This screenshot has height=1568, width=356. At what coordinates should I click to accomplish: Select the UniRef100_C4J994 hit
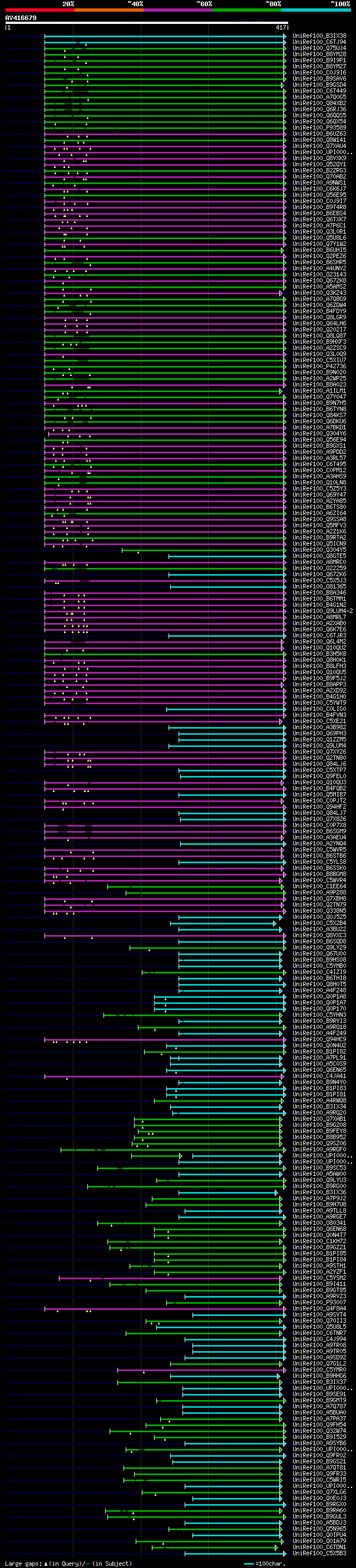tap(319, 1339)
